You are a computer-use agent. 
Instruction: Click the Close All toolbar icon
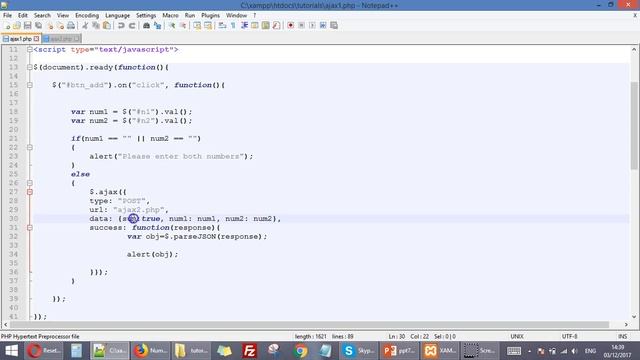tap(60, 26)
